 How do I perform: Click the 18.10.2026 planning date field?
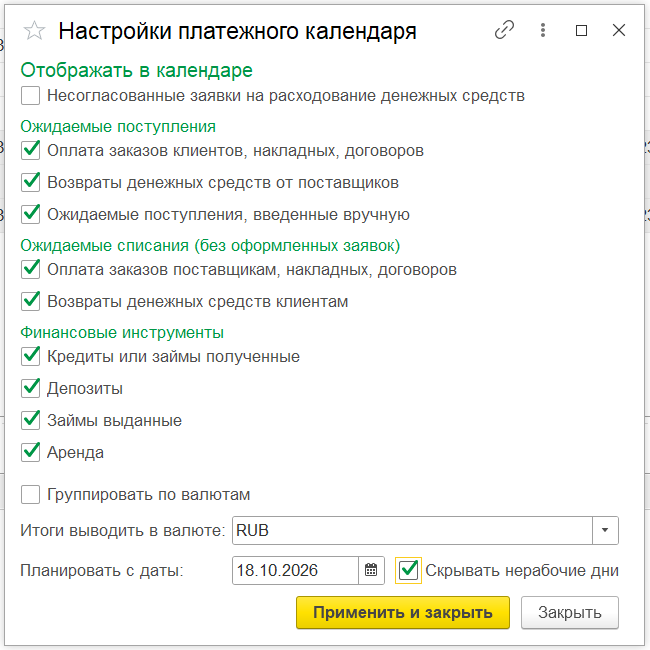pyautogui.click(x=295, y=570)
